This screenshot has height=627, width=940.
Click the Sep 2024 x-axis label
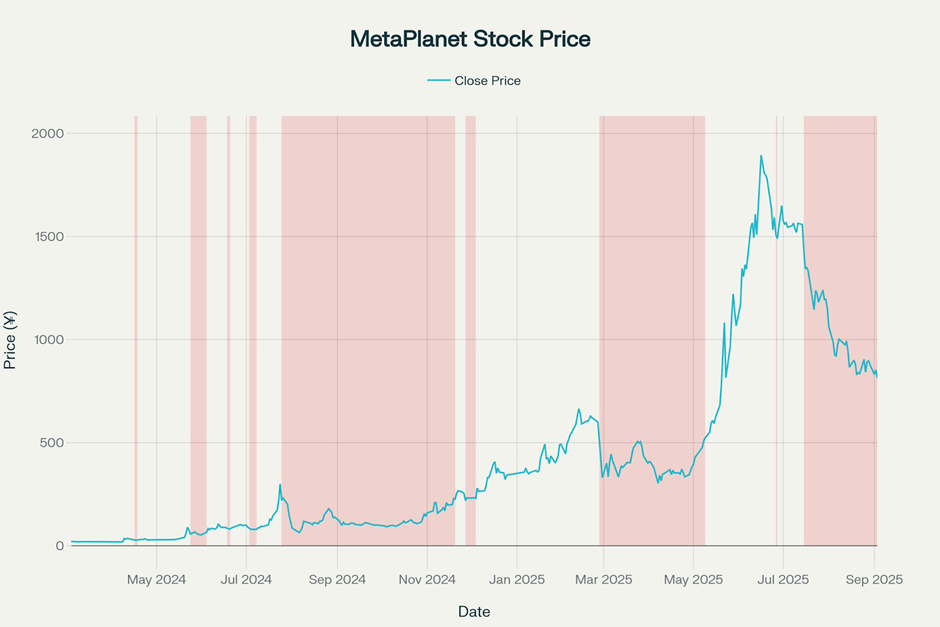pos(337,579)
